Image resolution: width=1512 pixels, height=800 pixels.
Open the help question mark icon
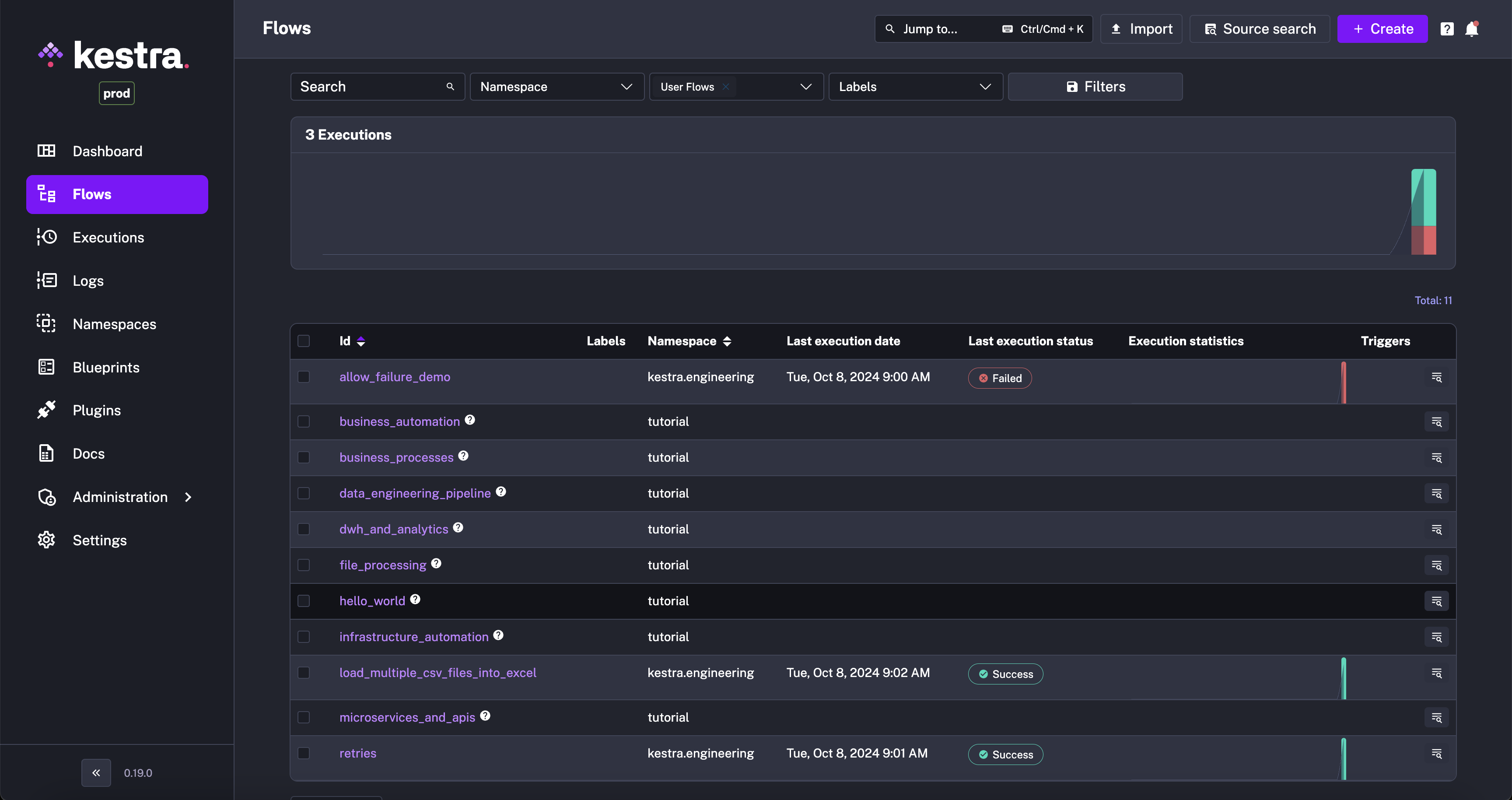[1447, 29]
